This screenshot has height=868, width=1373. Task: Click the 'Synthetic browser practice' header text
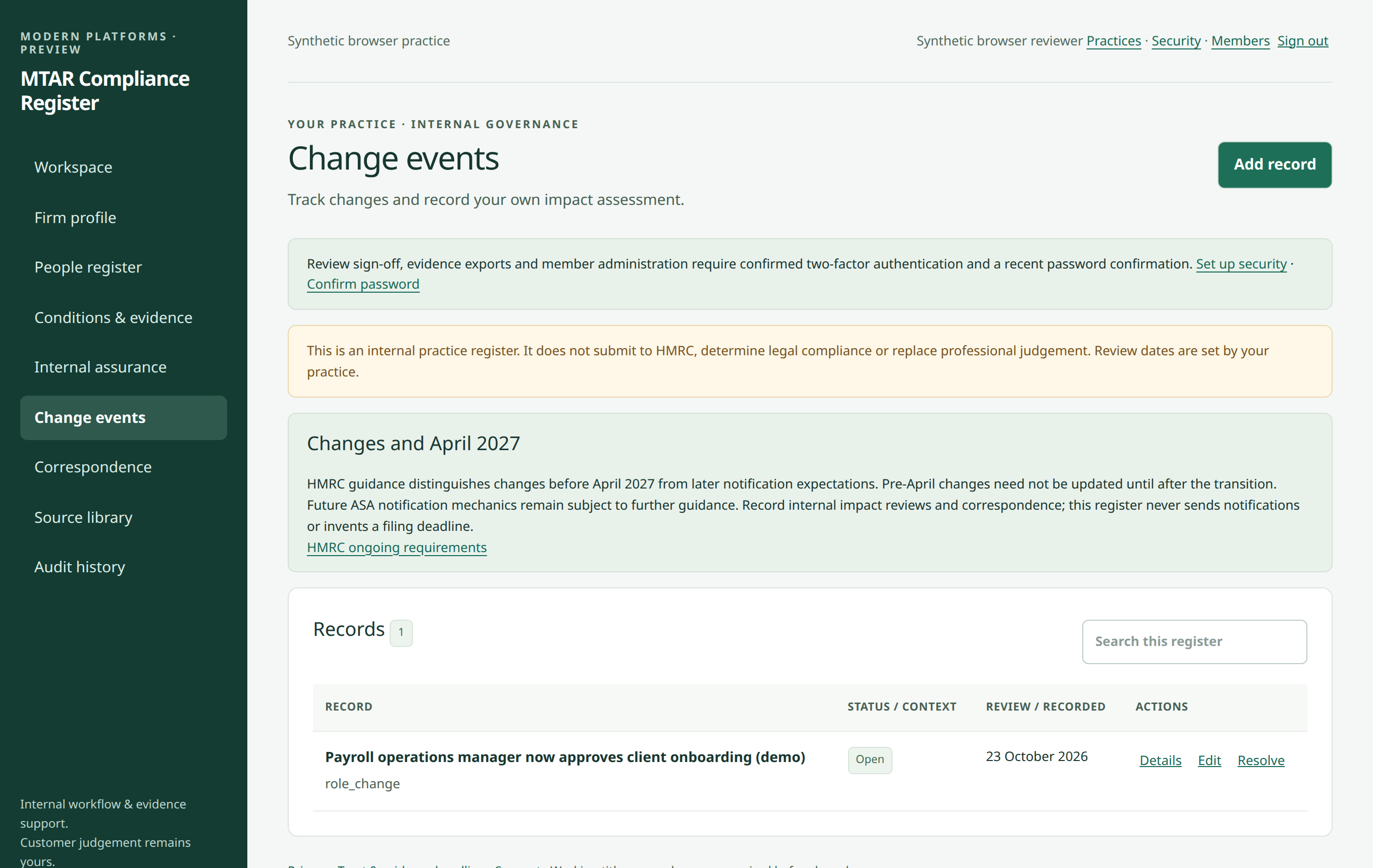[x=368, y=41]
